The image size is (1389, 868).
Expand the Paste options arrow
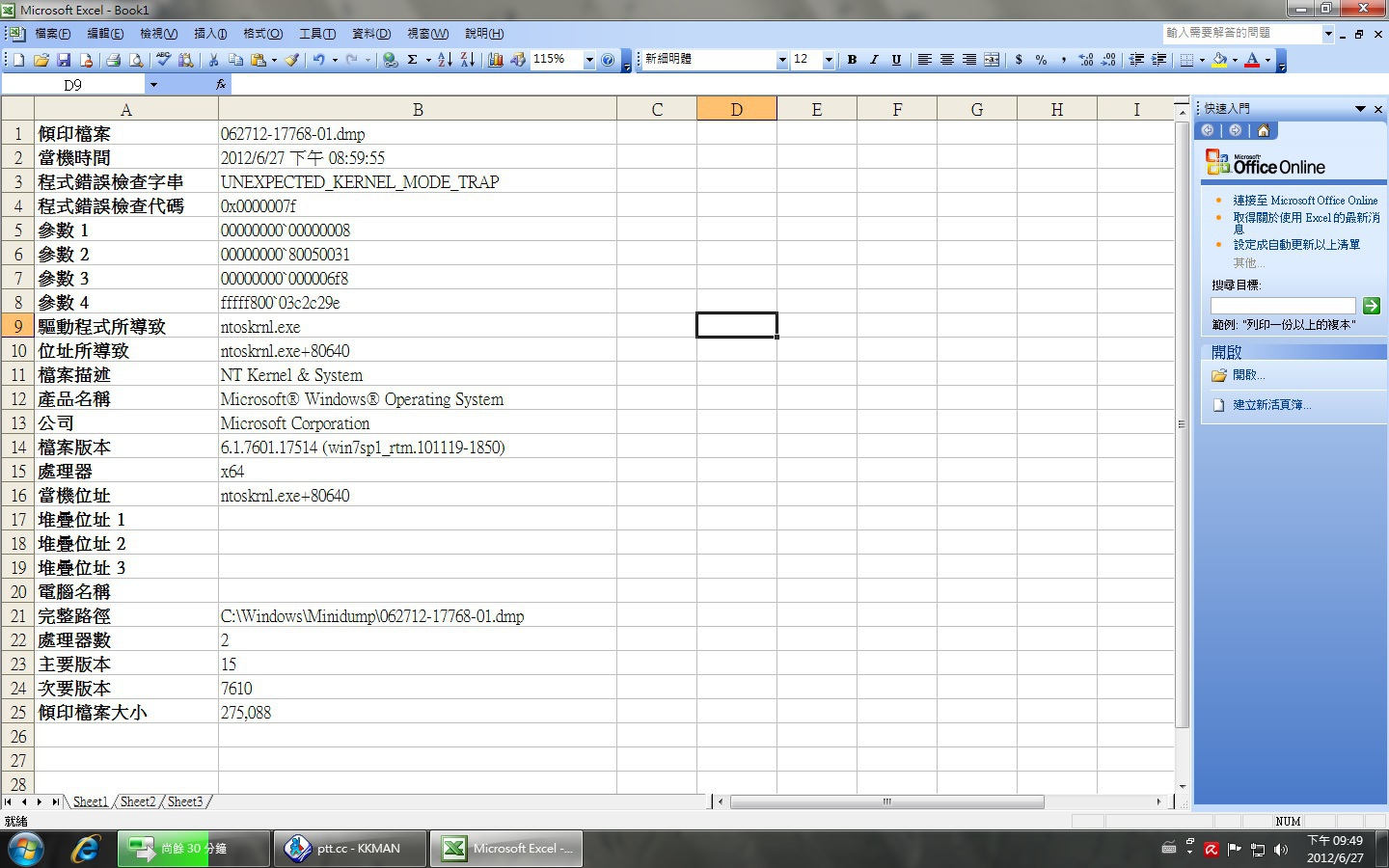click(x=274, y=60)
